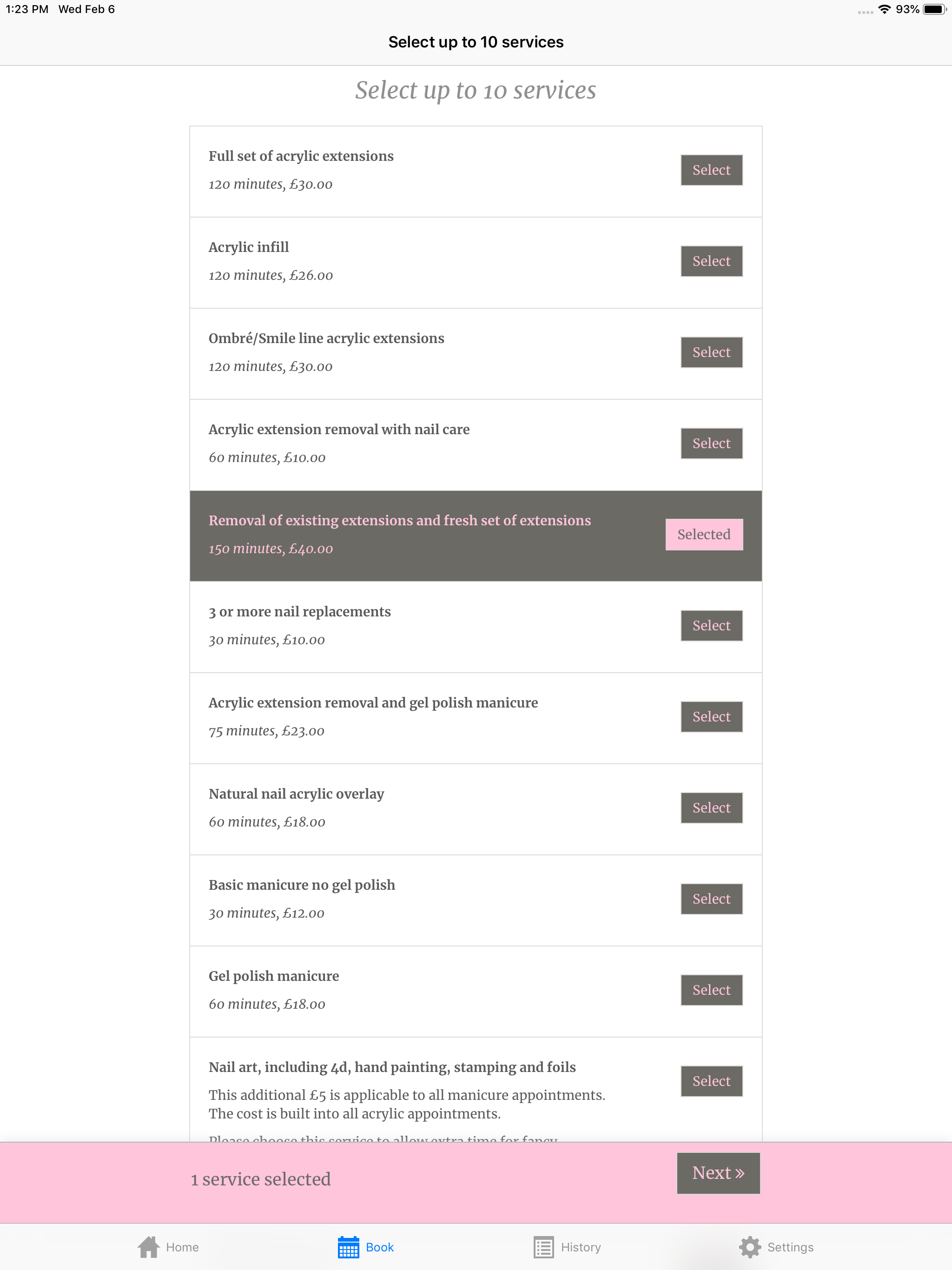Continue with the Next button

click(718, 1173)
